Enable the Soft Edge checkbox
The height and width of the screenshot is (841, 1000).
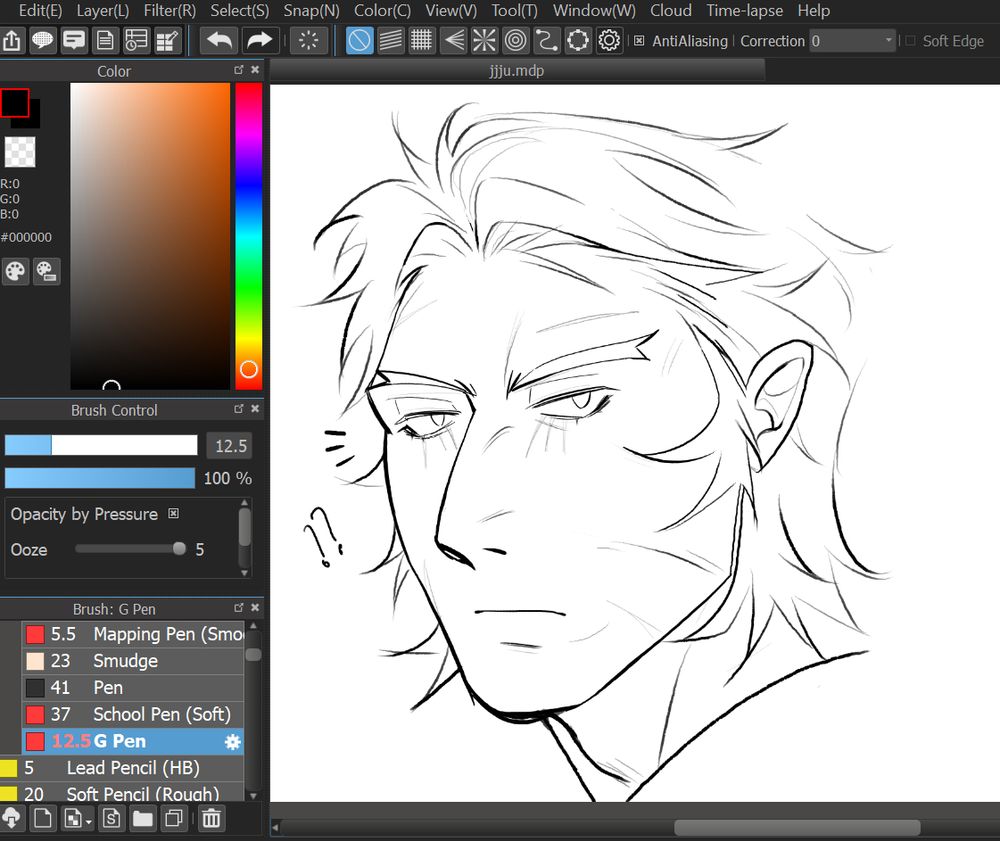910,41
